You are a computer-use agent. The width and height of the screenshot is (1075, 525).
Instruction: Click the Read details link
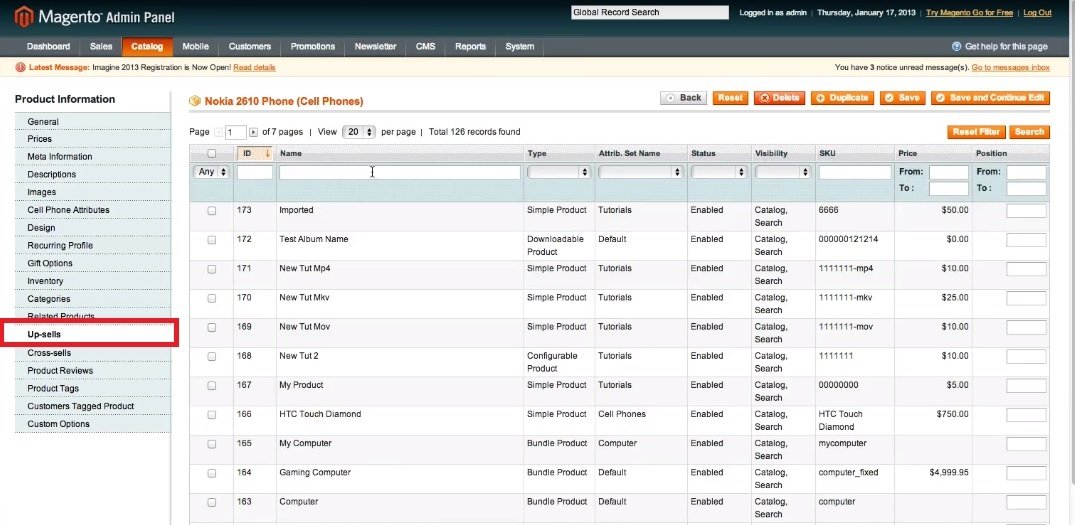coord(254,67)
